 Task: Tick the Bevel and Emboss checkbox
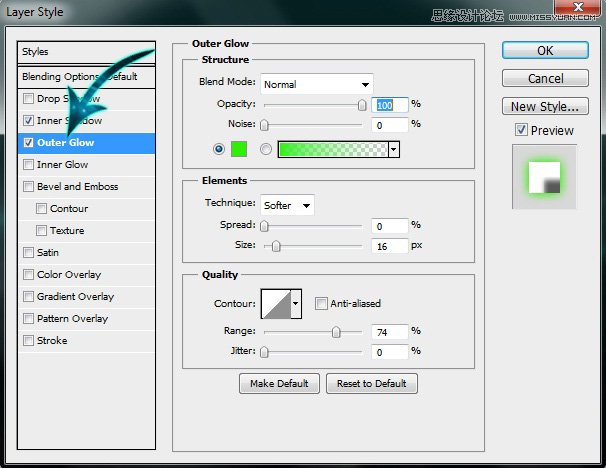pos(28,187)
